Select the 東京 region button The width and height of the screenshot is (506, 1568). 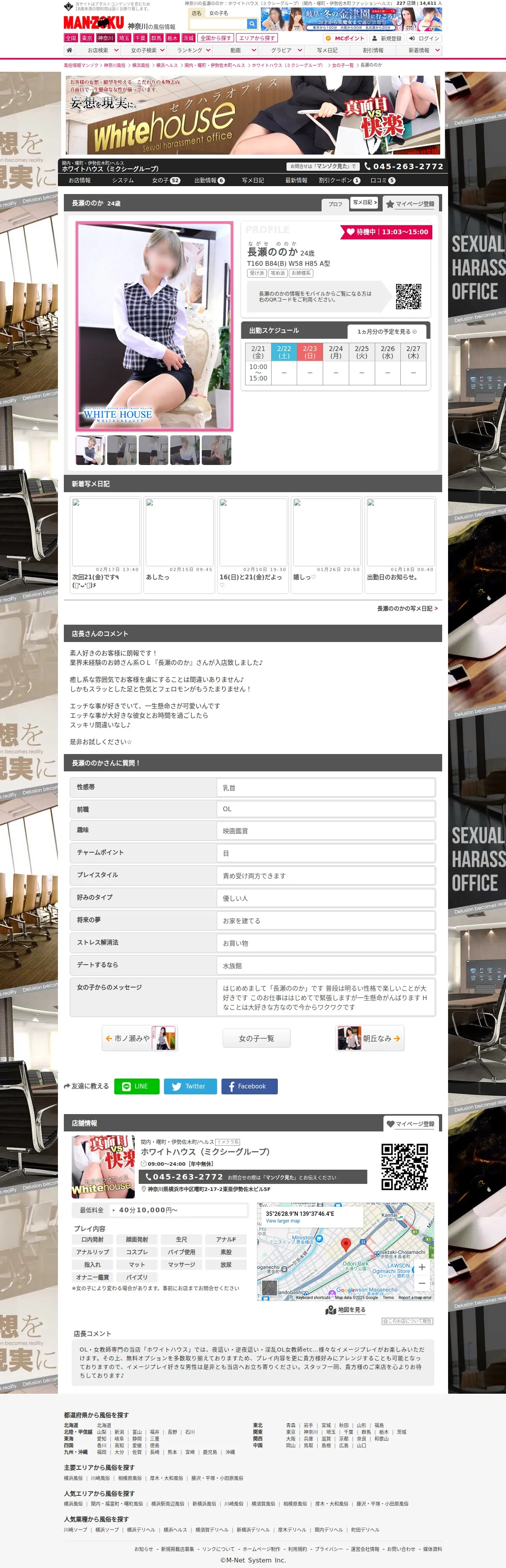[x=87, y=38]
